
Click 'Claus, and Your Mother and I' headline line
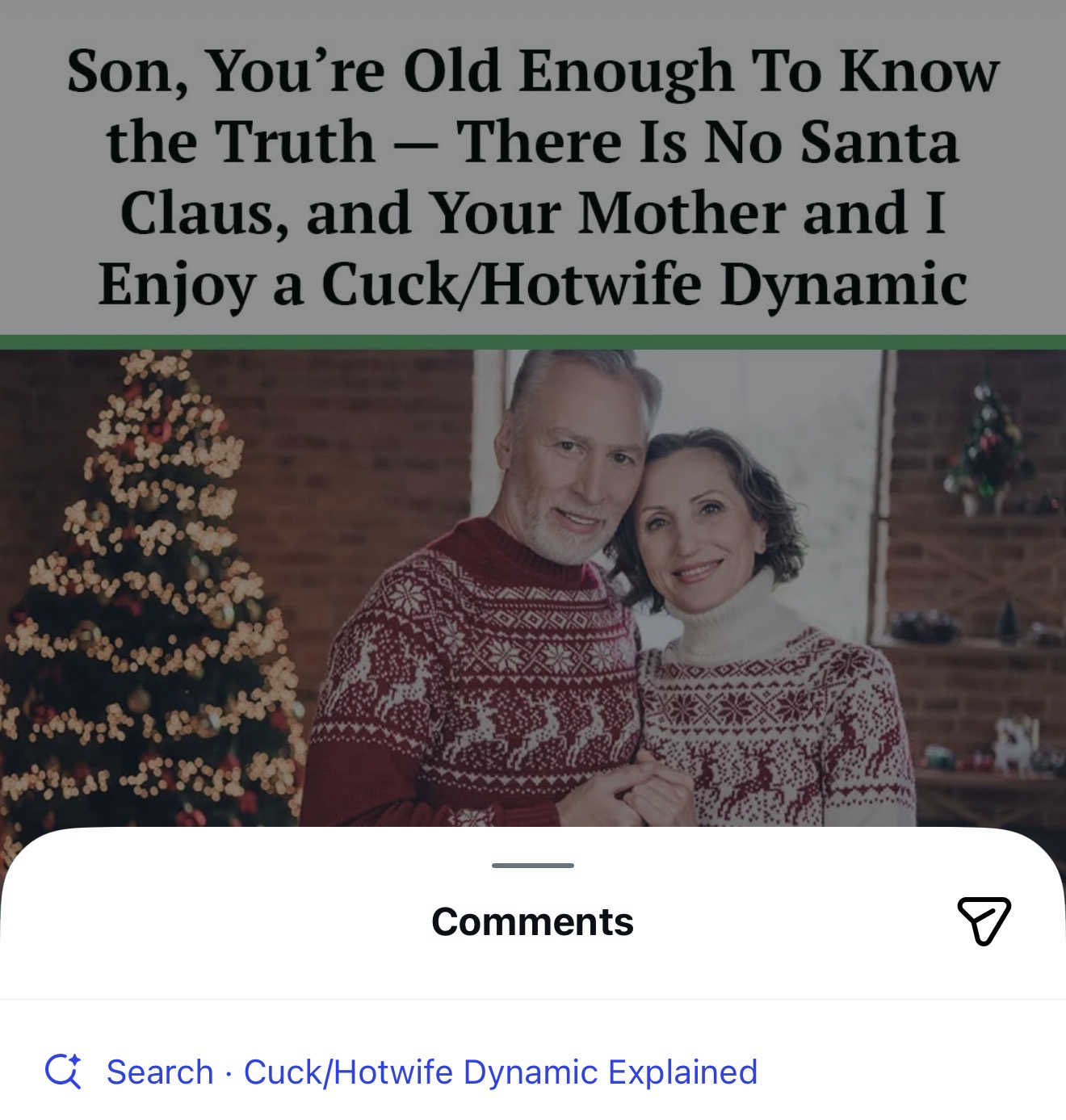(533, 213)
